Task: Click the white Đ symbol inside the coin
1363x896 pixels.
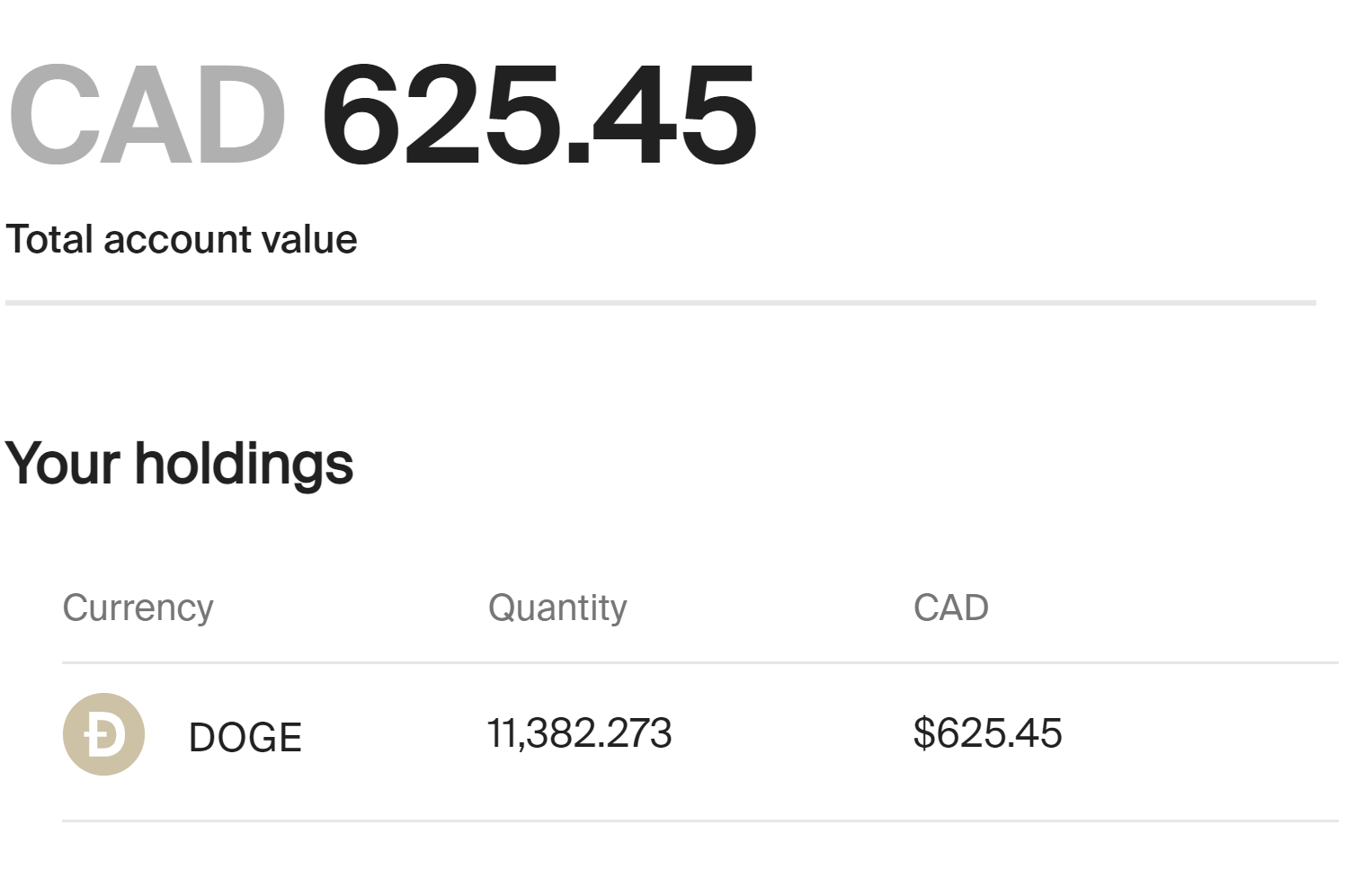Action: click(x=103, y=735)
